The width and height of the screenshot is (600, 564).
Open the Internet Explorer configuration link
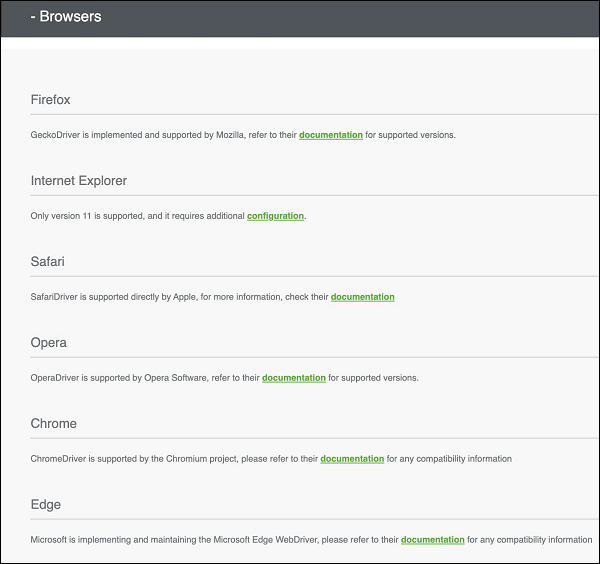[275, 216]
